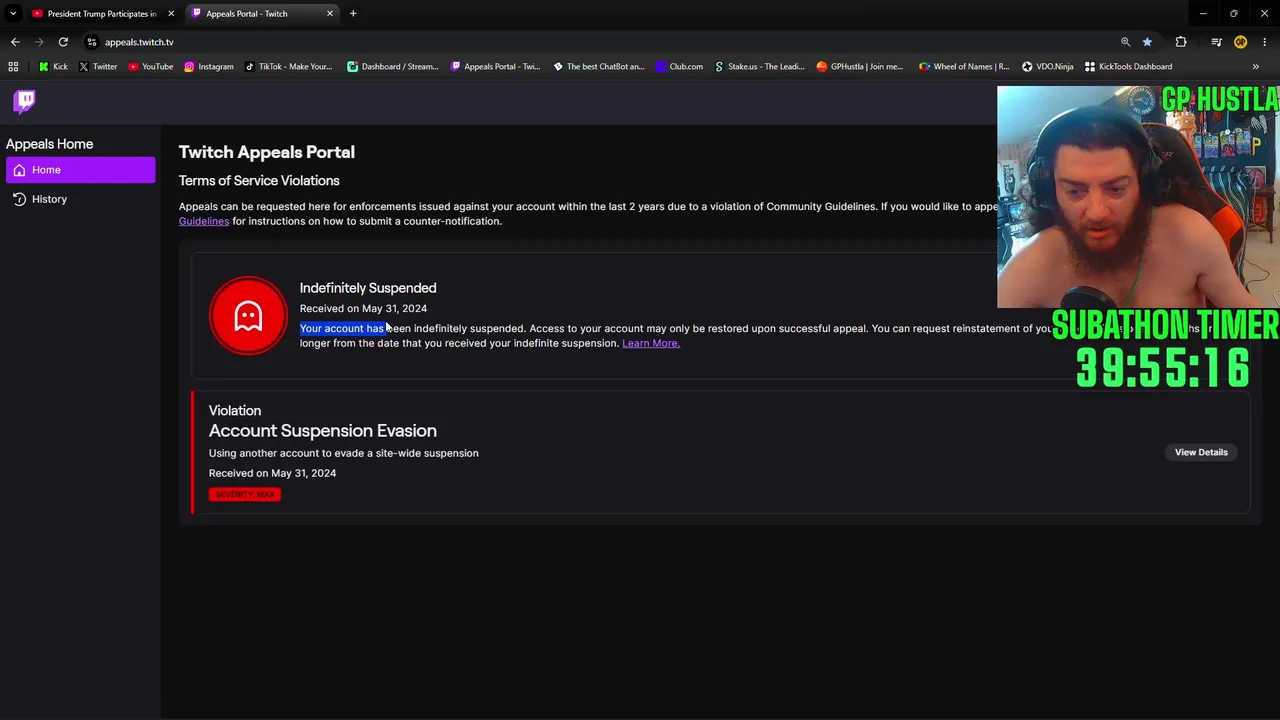Open the KickTools Dashboard bookmark

[1128, 66]
